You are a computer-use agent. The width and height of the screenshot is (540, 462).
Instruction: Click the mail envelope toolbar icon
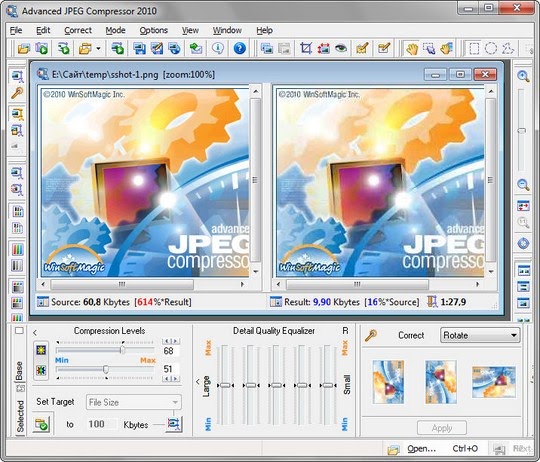point(196,49)
